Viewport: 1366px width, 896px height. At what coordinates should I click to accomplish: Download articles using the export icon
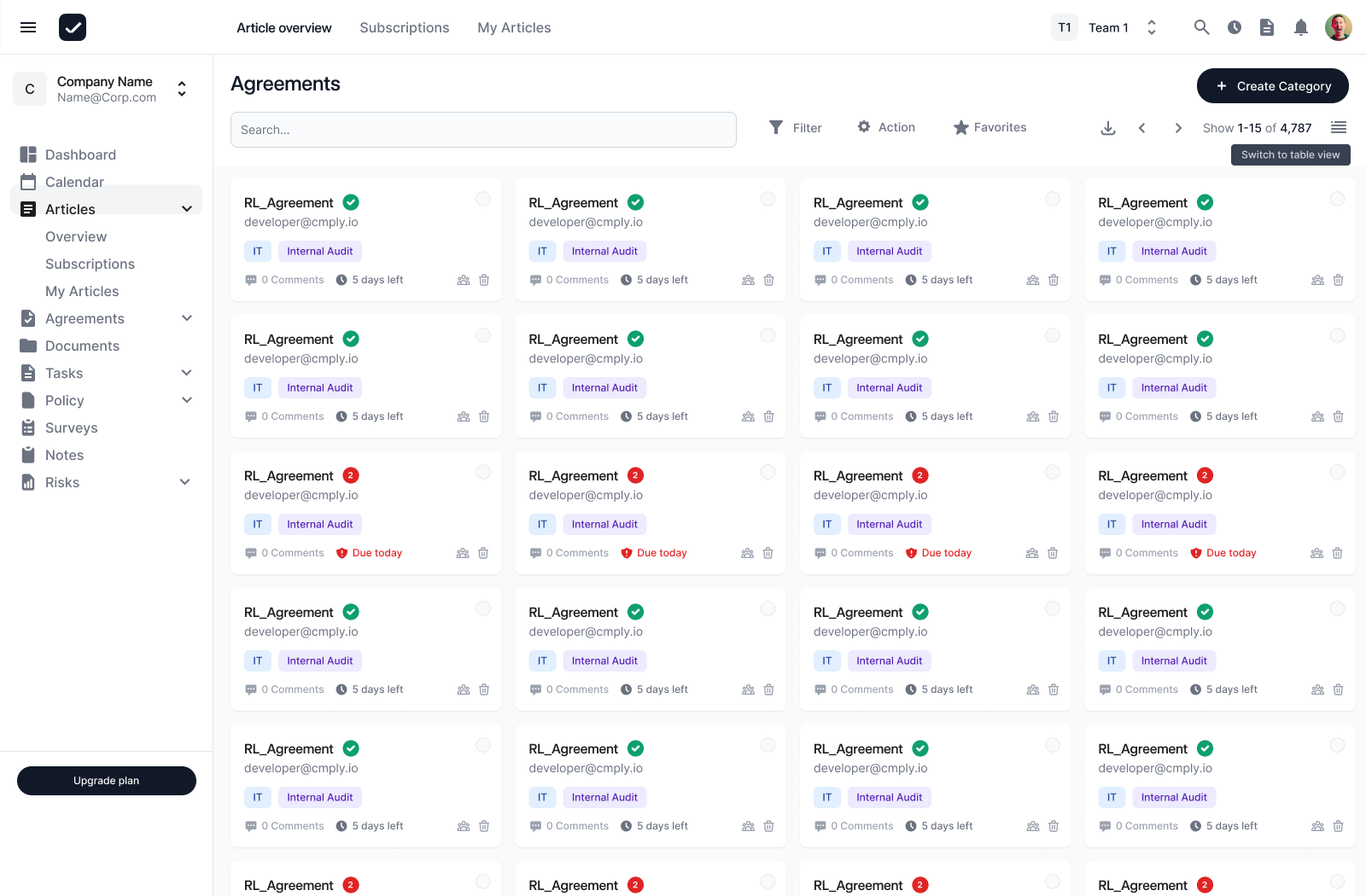[1107, 127]
